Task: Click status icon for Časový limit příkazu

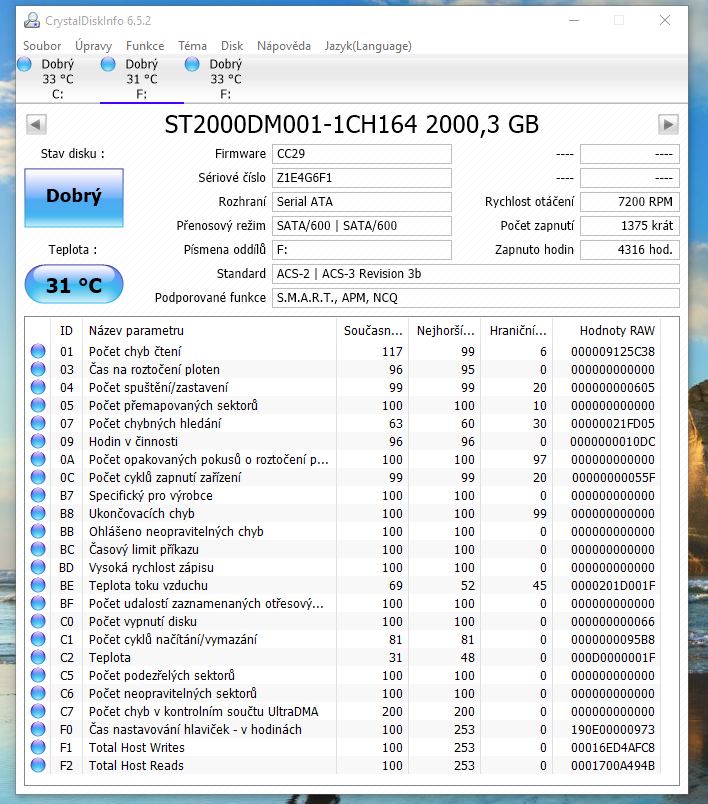Action: [x=38, y=549]
